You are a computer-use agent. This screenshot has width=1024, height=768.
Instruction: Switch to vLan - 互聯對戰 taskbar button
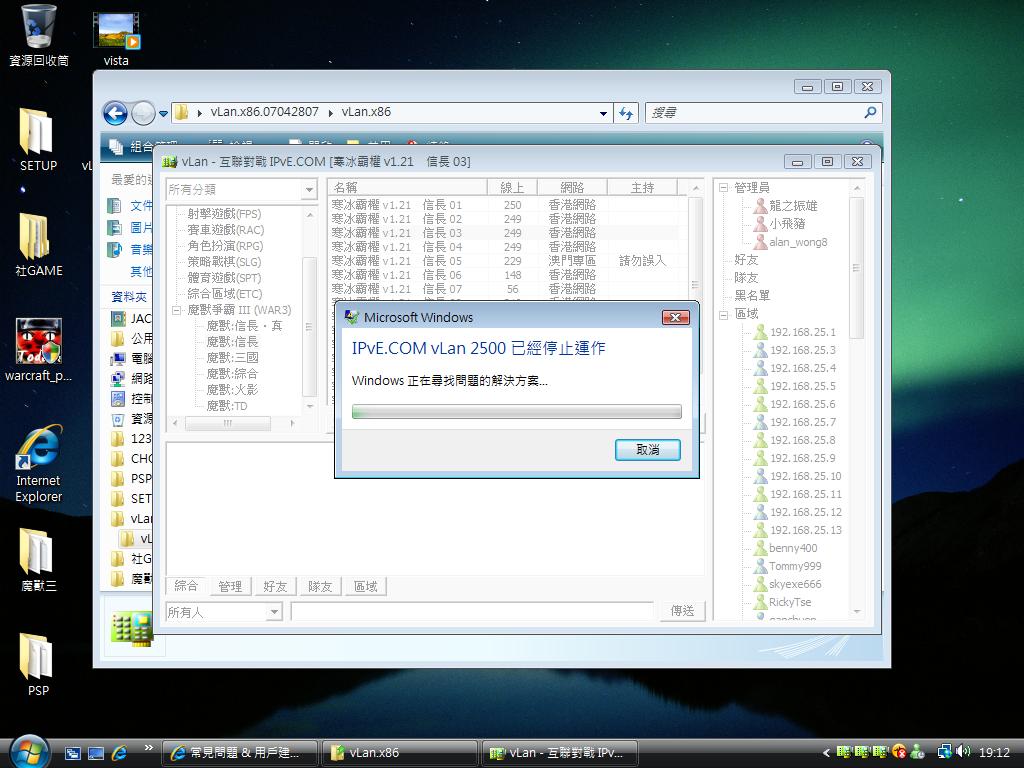tap(559, 753)
